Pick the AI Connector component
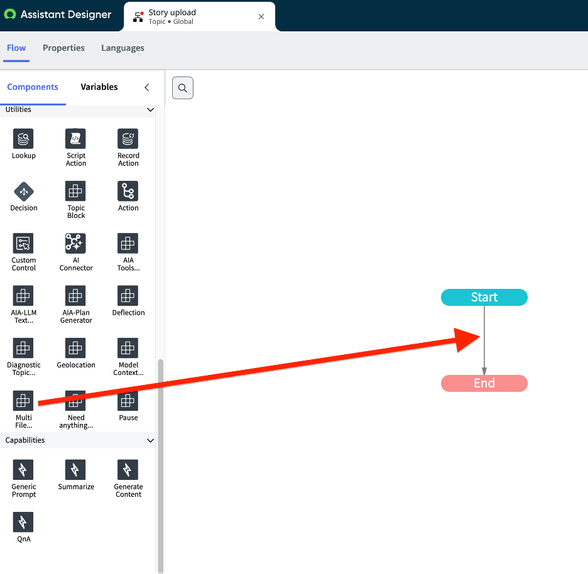588x574 pixels. click(76, 252)
